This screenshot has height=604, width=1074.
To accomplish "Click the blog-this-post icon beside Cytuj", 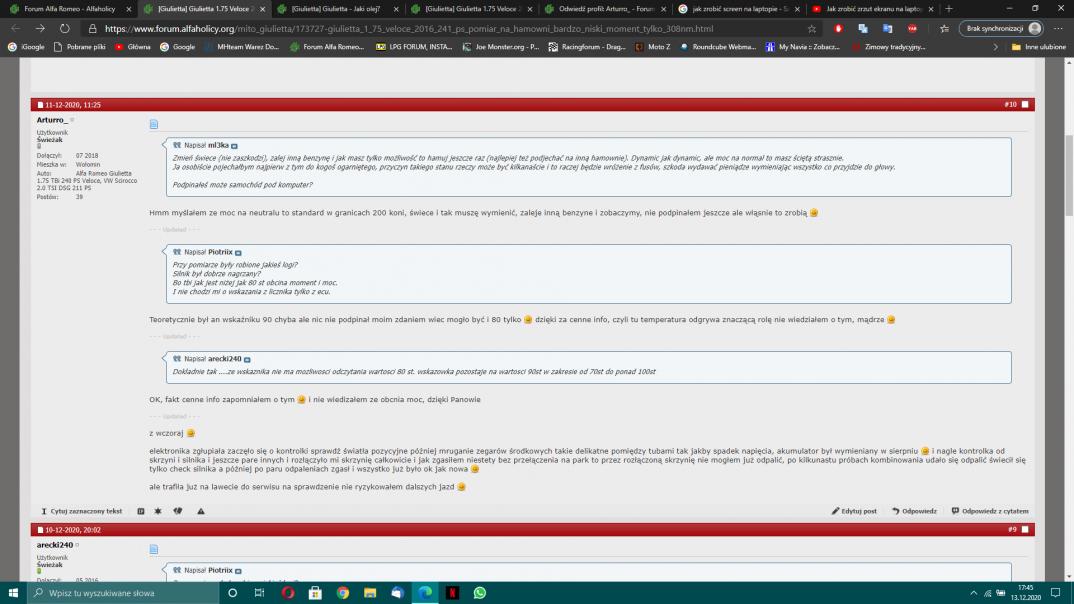I will [x=140, y=511].
